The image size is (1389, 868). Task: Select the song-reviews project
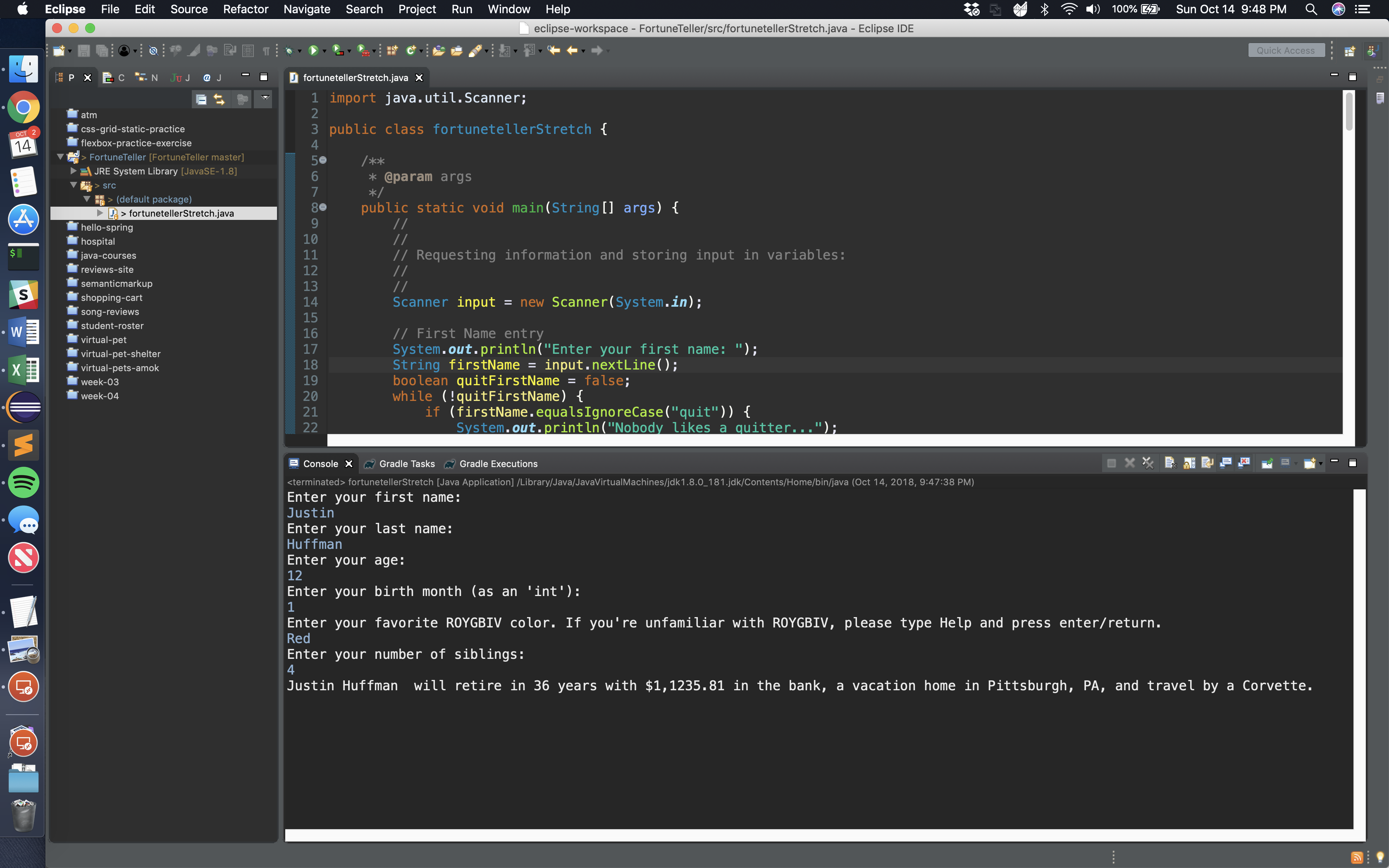click(110, 312)
